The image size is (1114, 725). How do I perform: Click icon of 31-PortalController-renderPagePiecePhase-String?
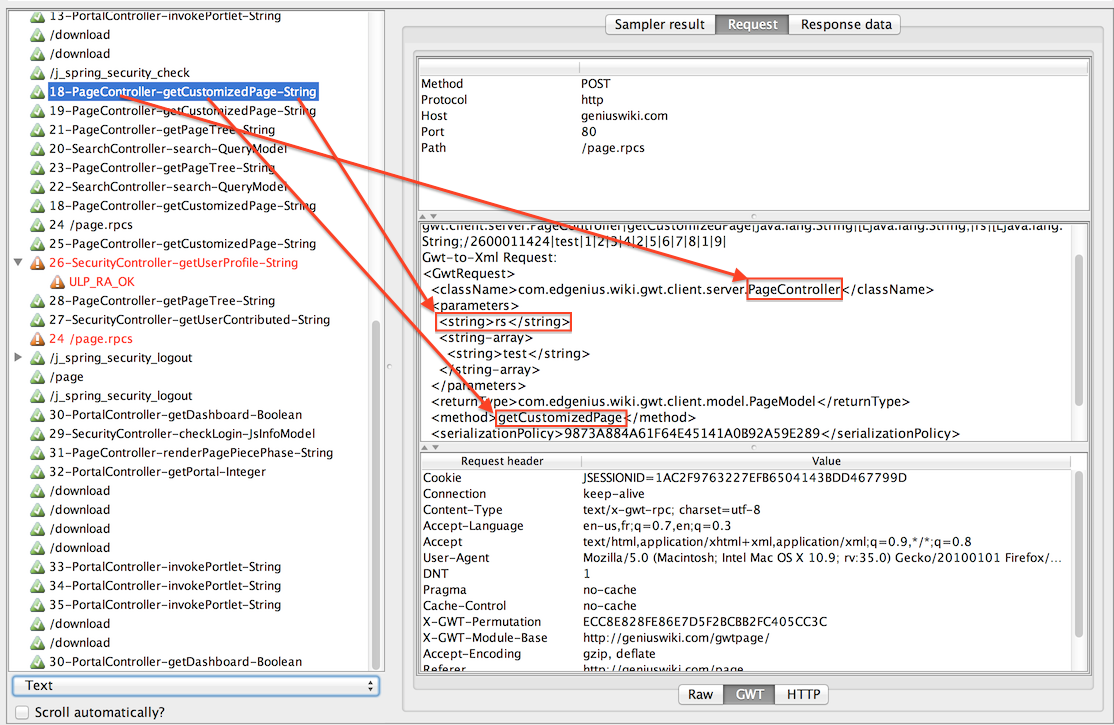point(38,453)
